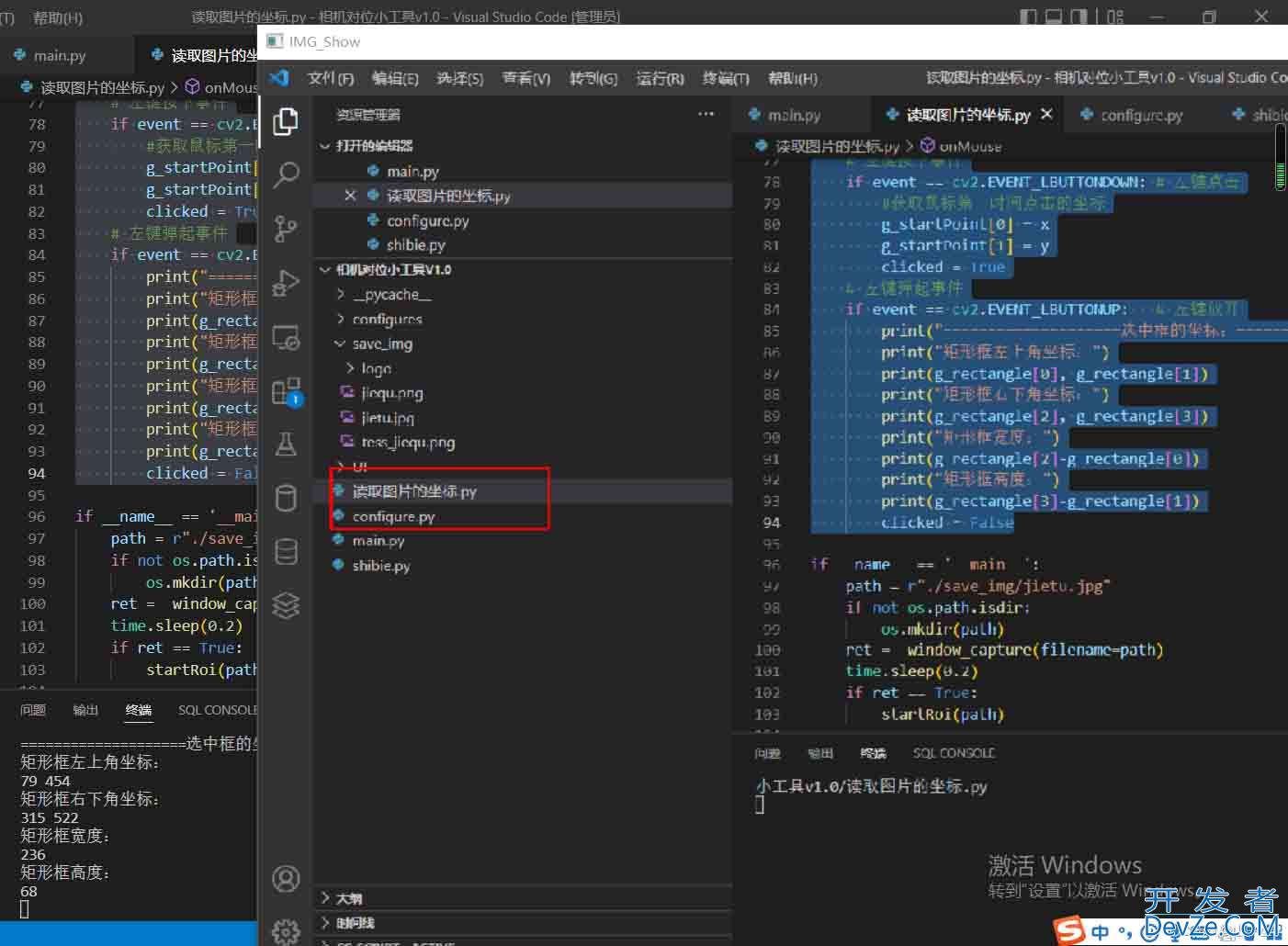
Task: Collapse the save_img folder
Action: 341,343
